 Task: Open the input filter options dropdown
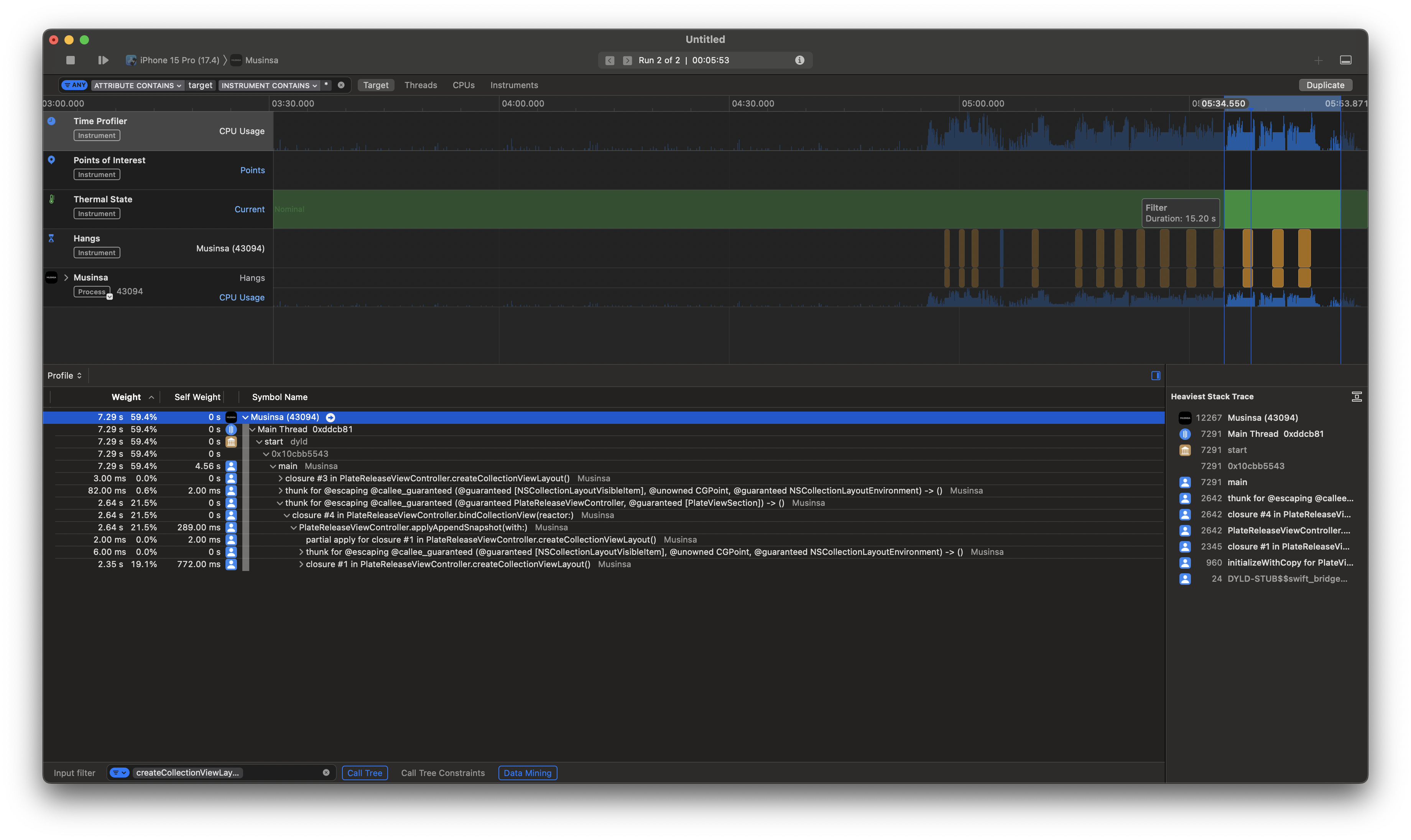[120, 773]
